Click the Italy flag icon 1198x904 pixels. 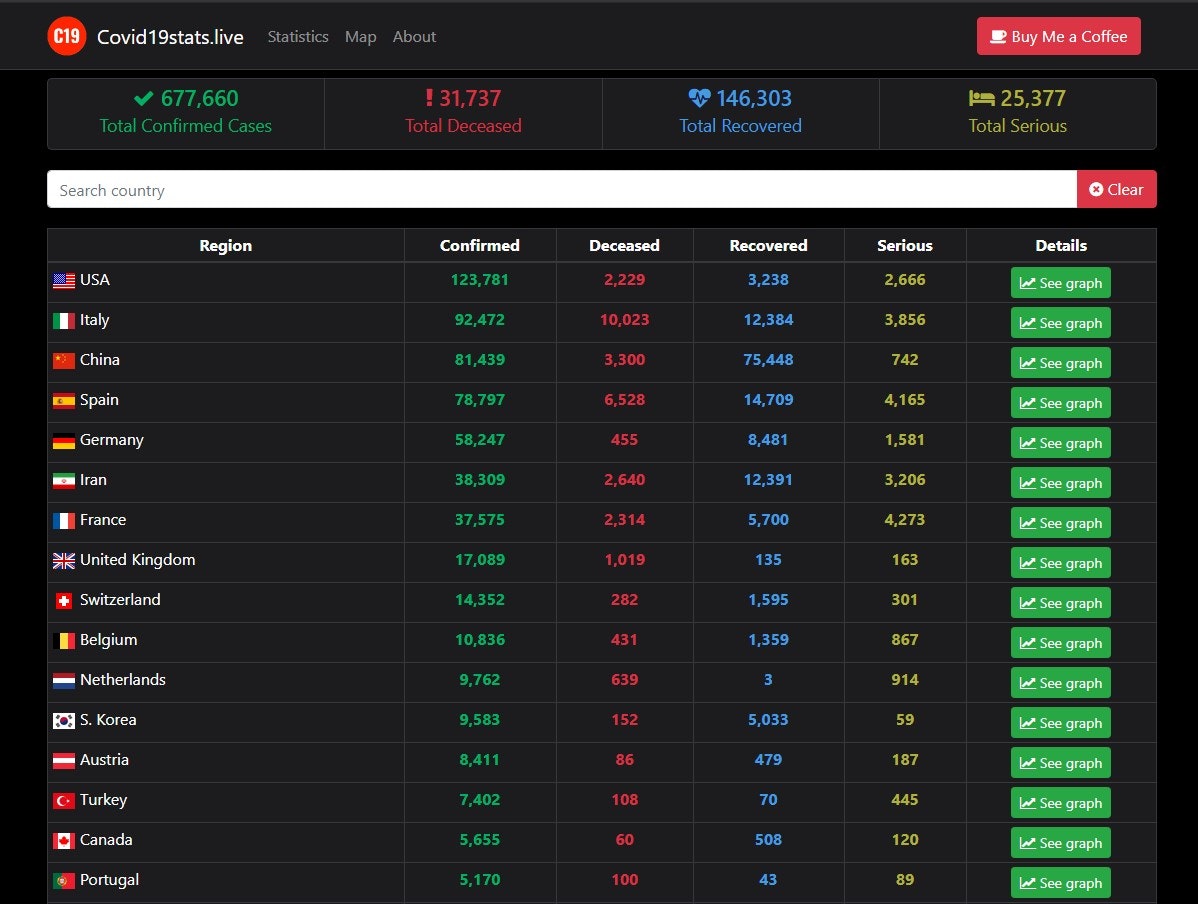point(64,321)
